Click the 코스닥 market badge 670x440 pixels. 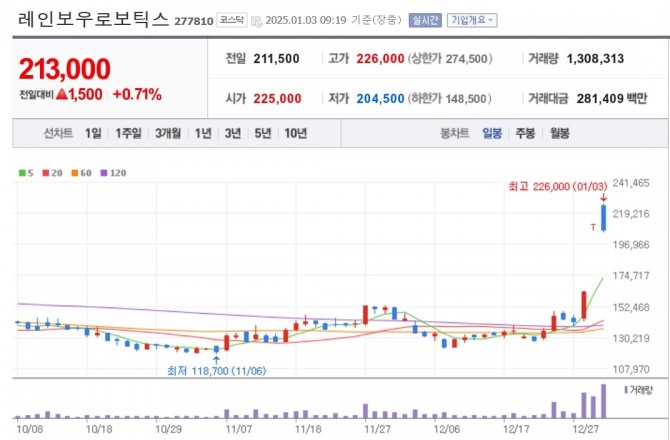pos(232,20)
